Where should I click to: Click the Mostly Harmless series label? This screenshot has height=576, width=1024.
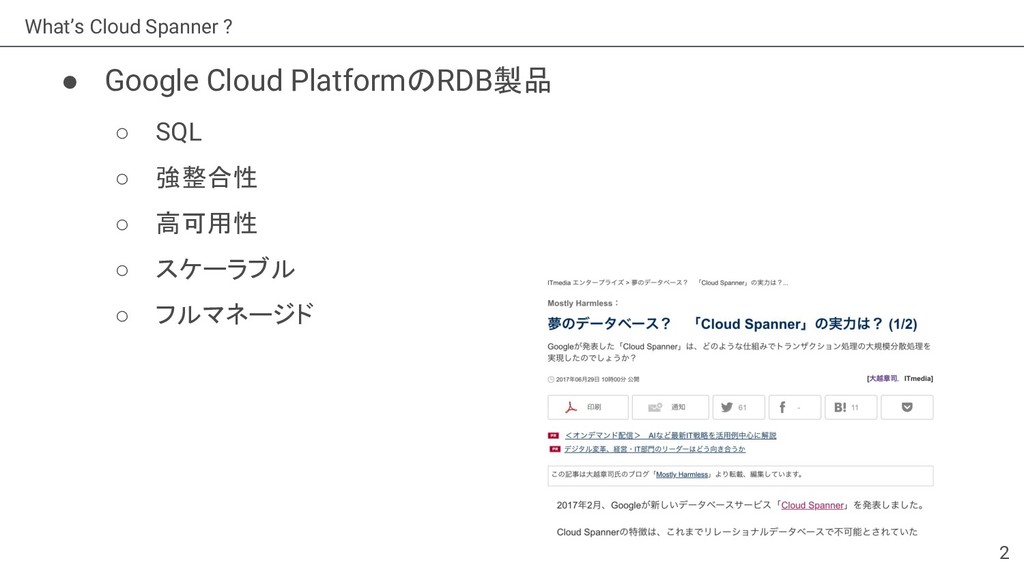pyautogui.click(x=583, y=303)
